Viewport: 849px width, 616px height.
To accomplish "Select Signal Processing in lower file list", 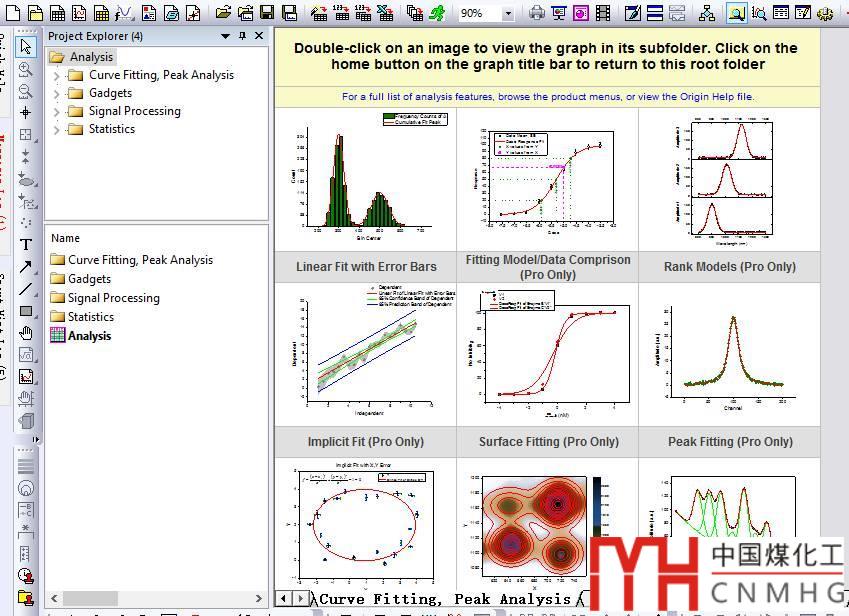I will point(105,298).
